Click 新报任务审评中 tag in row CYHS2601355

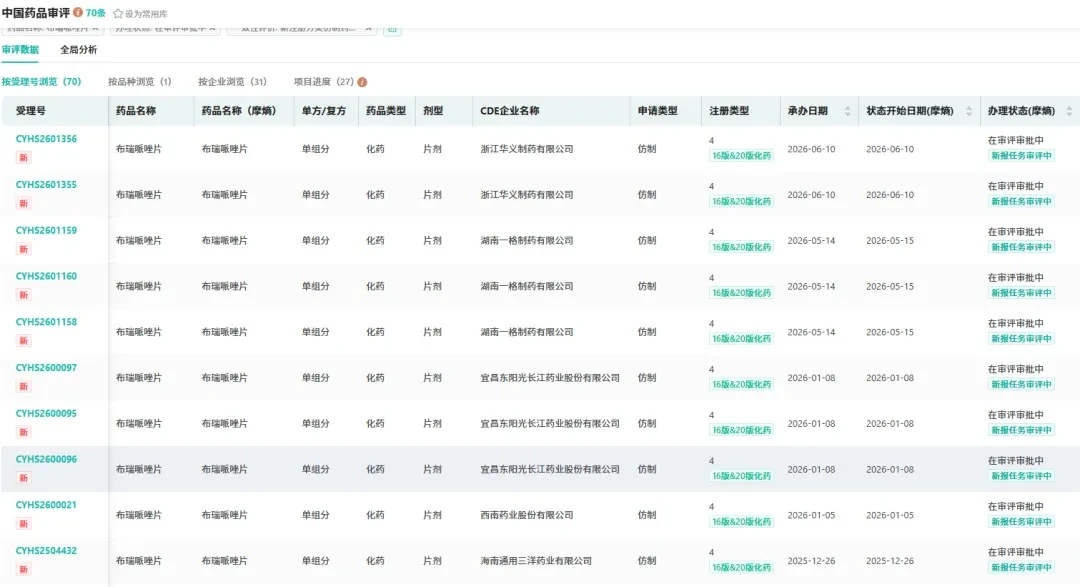(x=1021, y=201)
